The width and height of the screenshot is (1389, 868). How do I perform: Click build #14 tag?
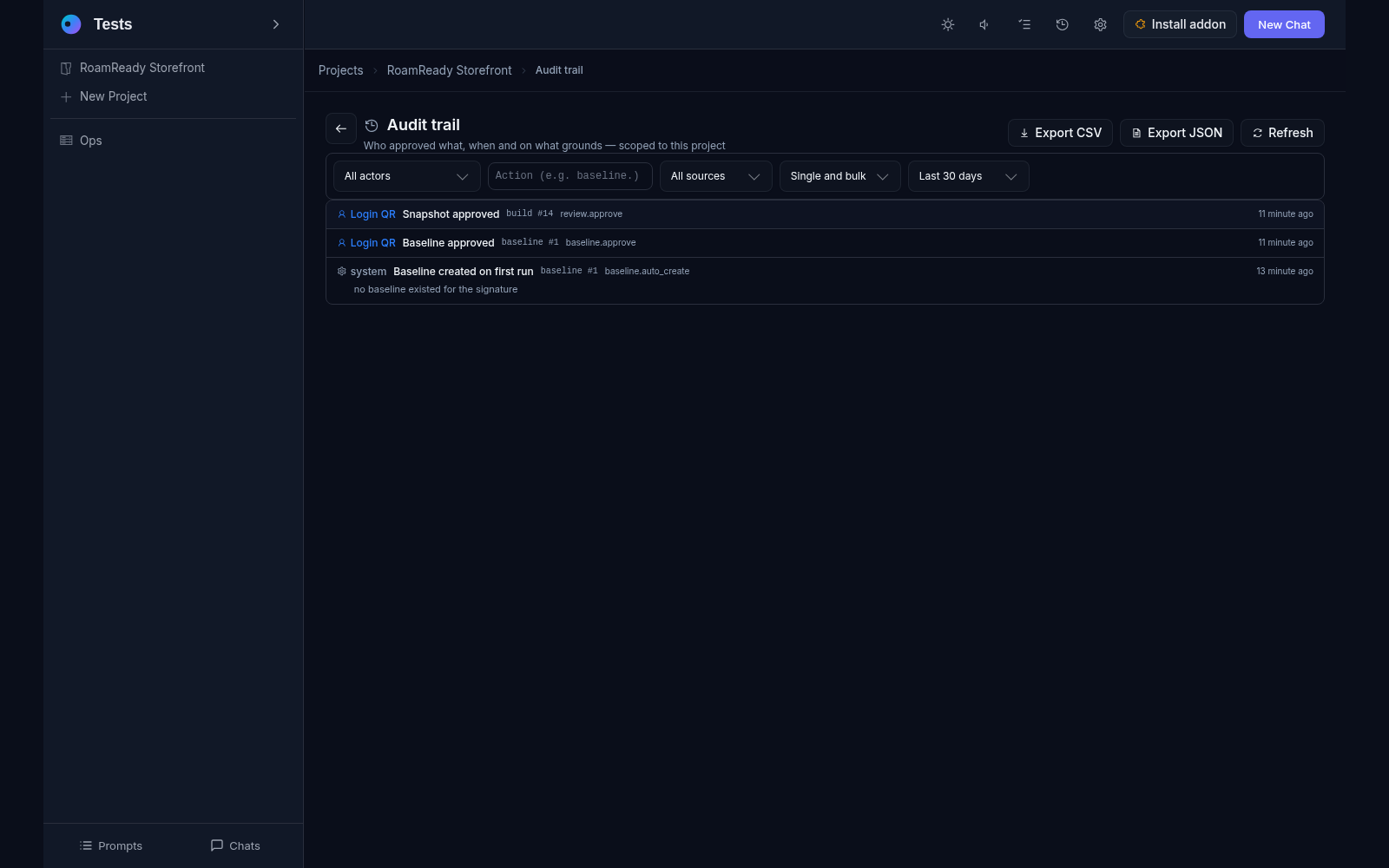pyautogui.click(x=530, y=214)
